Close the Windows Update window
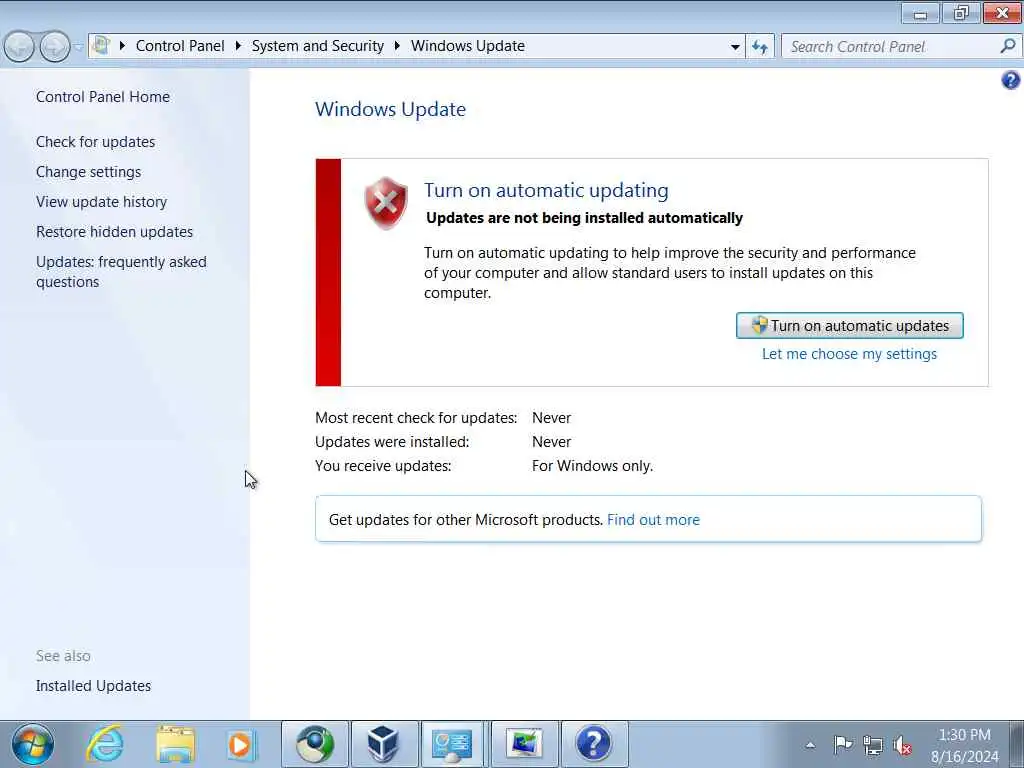 click(x=1002, y=13)
